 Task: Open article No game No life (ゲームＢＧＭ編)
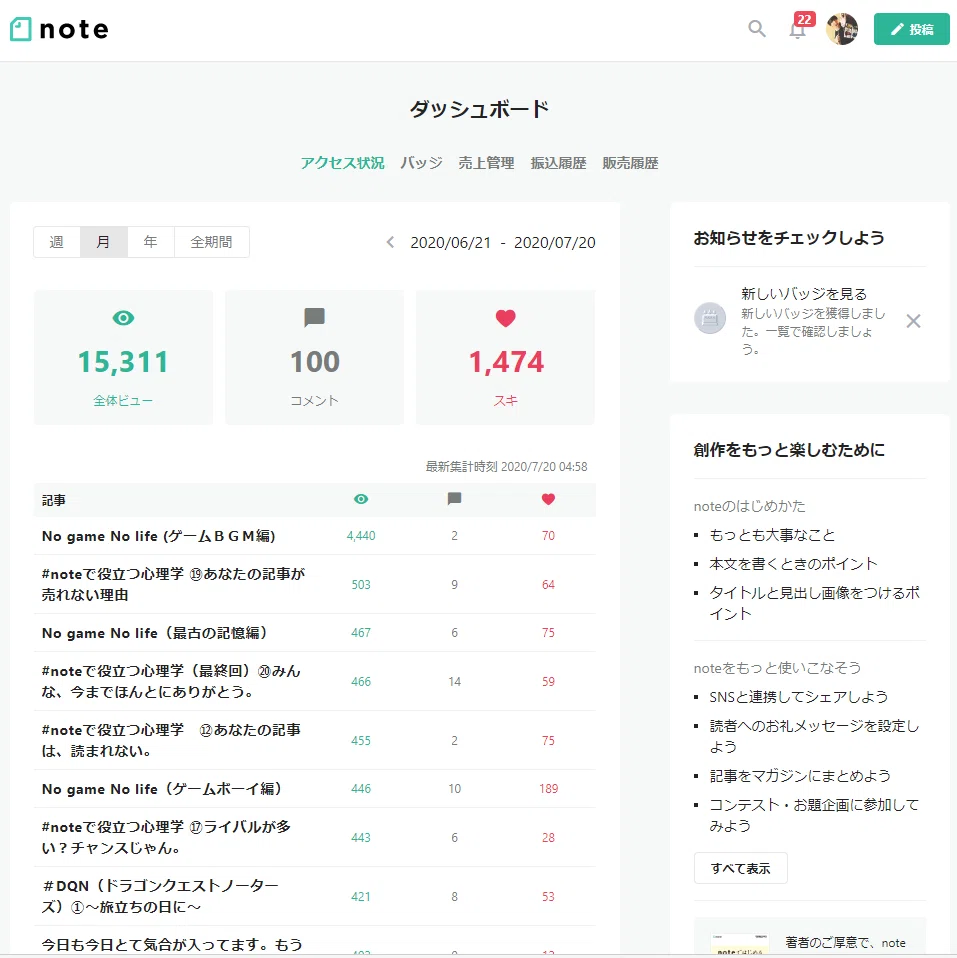[x=158, y=536]
